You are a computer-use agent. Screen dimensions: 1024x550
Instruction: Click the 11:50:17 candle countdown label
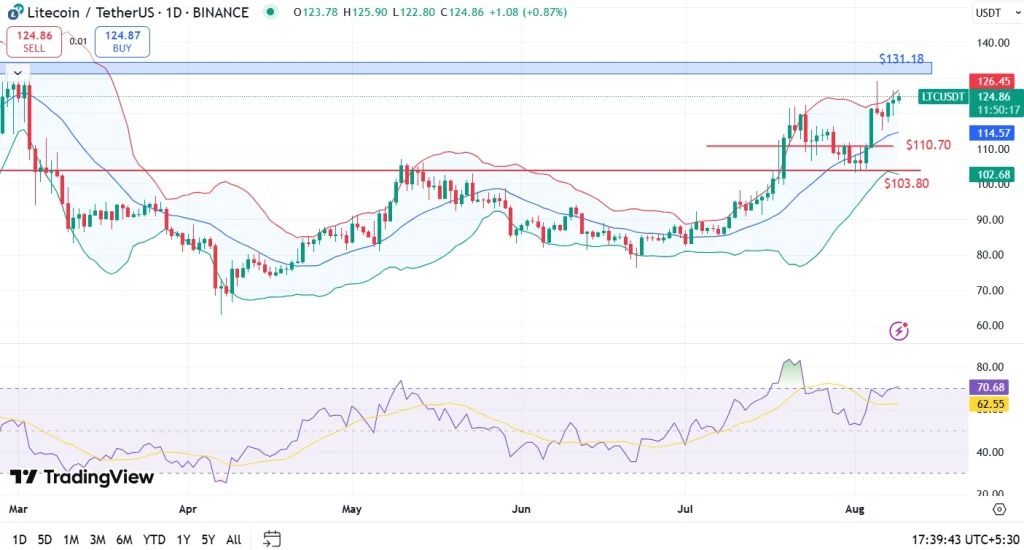tap(998, 110)
